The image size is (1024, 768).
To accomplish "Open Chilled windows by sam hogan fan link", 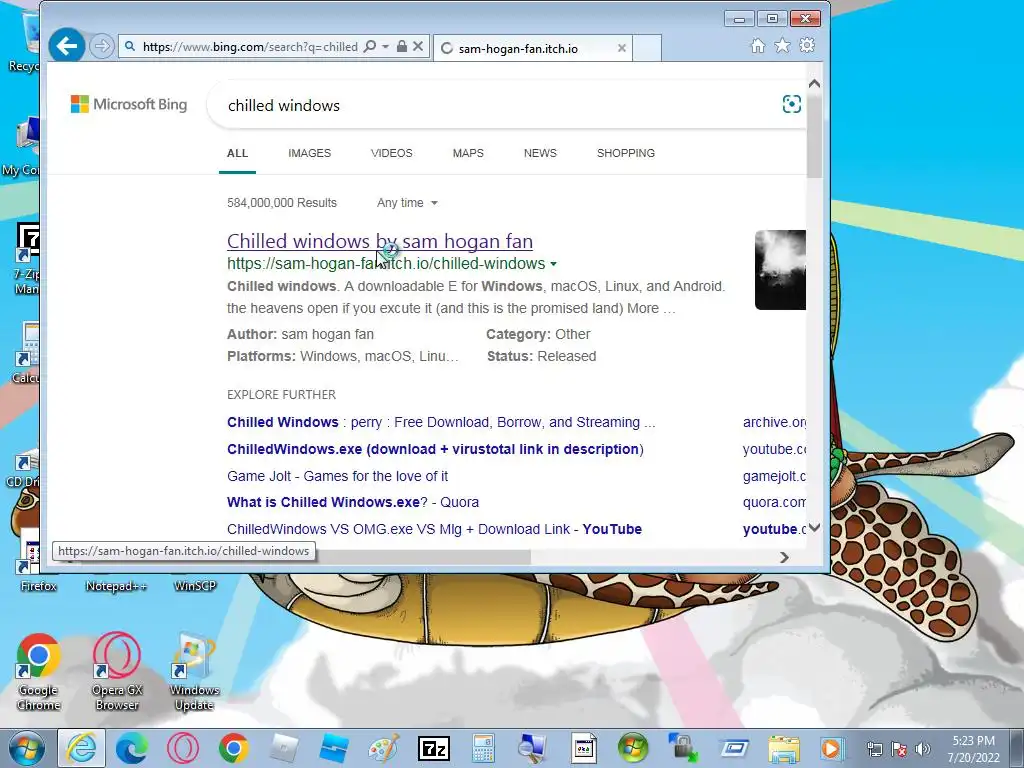I will click(x=380, y=241).
